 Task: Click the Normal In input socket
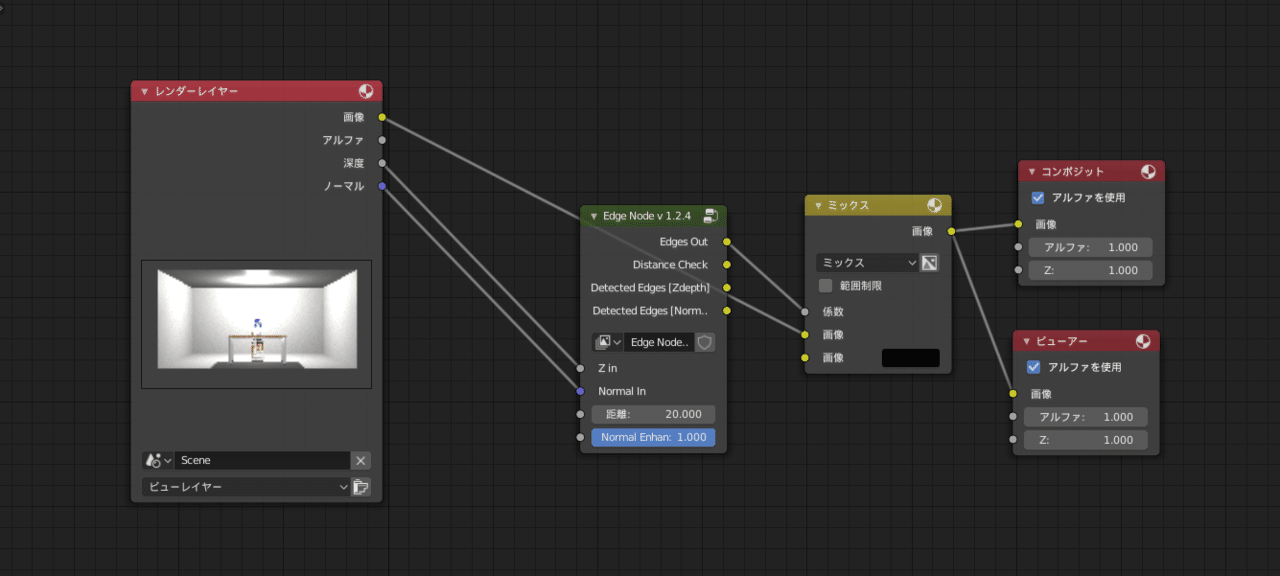[580, 391]
